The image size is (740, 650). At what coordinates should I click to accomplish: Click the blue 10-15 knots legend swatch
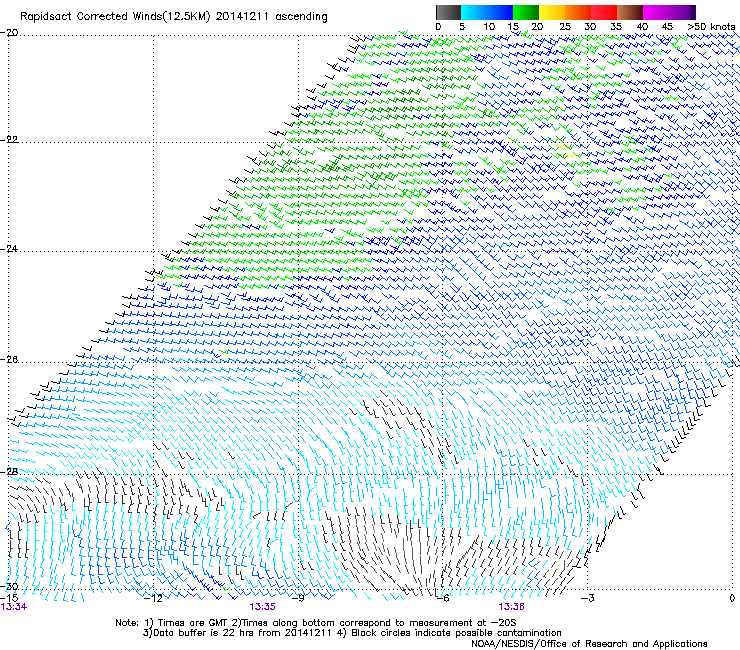click(500, 12)
